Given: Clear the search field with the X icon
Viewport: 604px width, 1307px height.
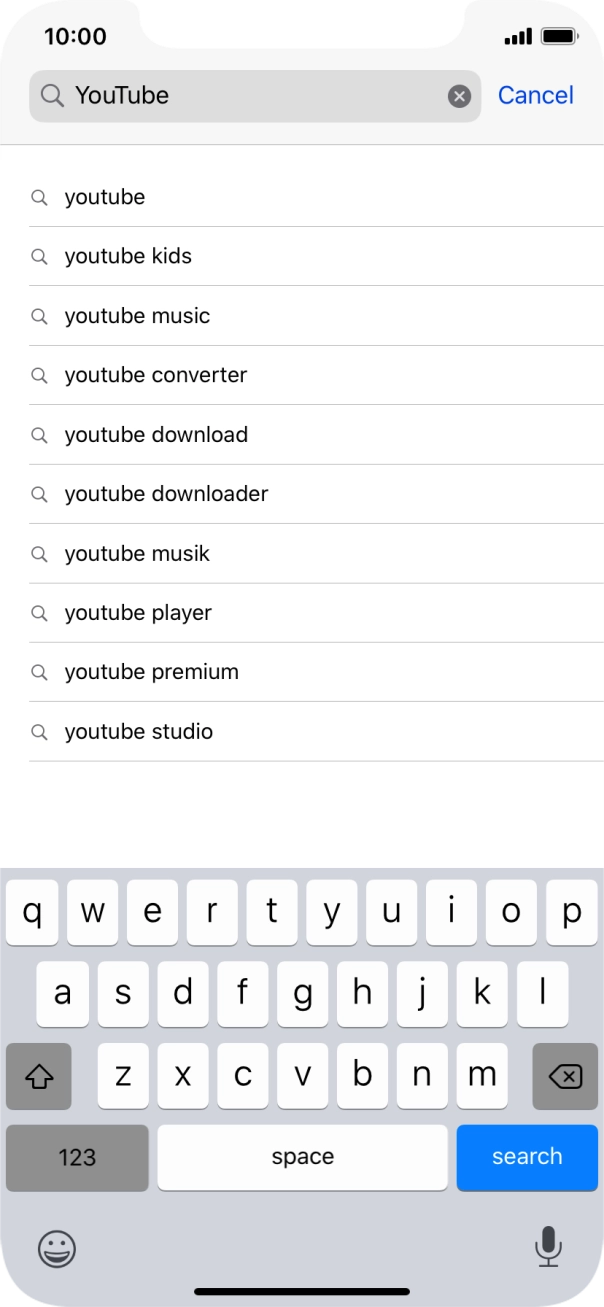Looking at the screenshot, I should (459, 95).
